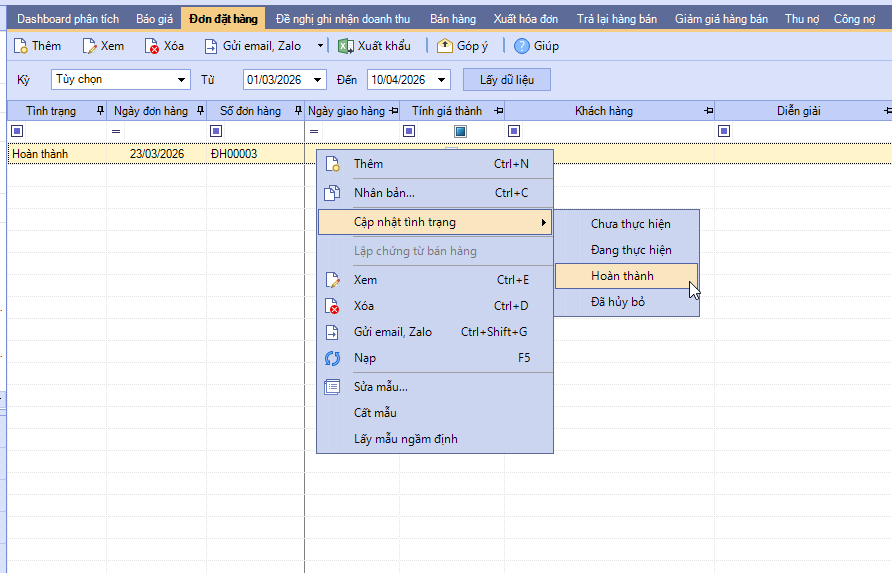Viewport: 892px width, 573px height.
Task: Click Gửi email, Zalo toolbar icon
Action: 211,46
